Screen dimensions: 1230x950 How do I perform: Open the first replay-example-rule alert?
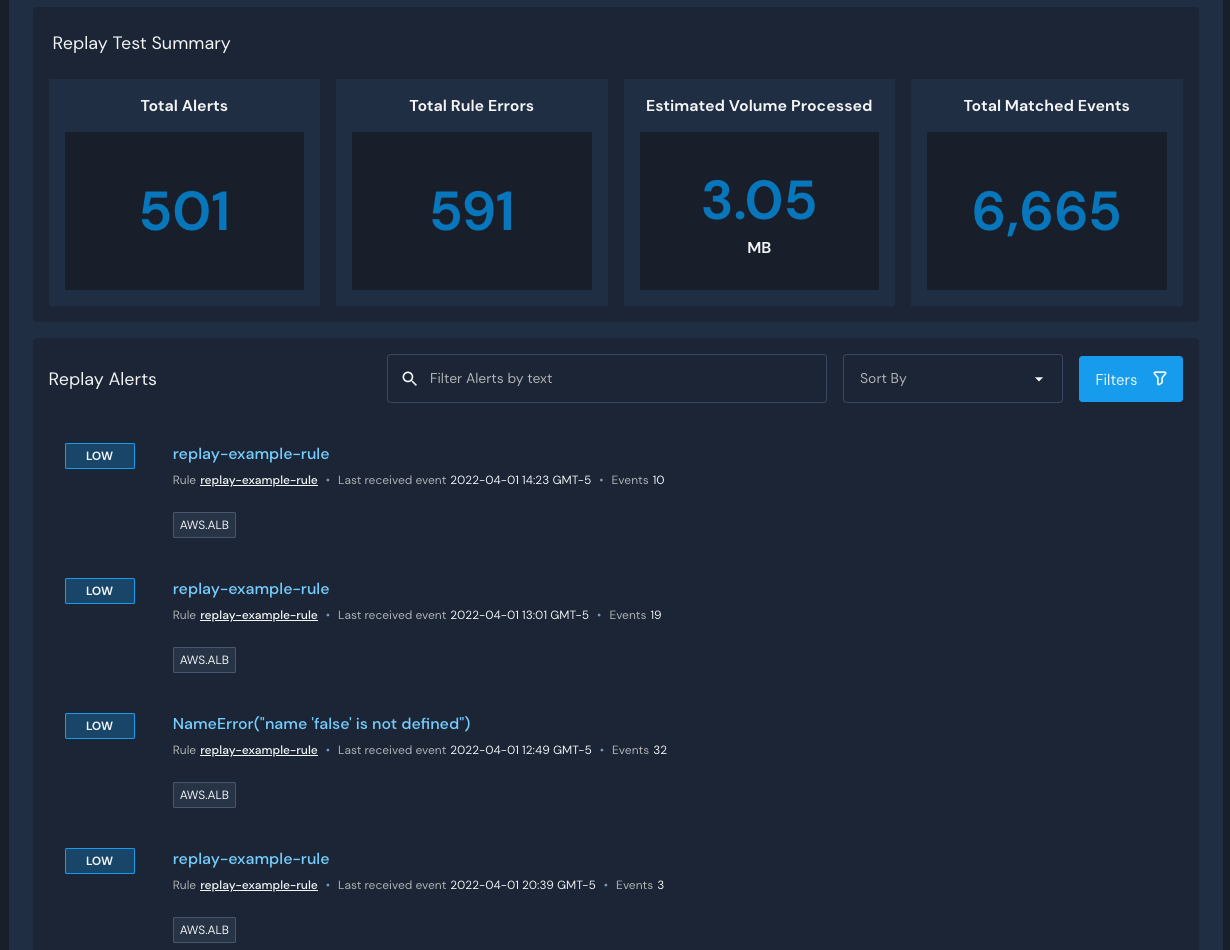251,453
